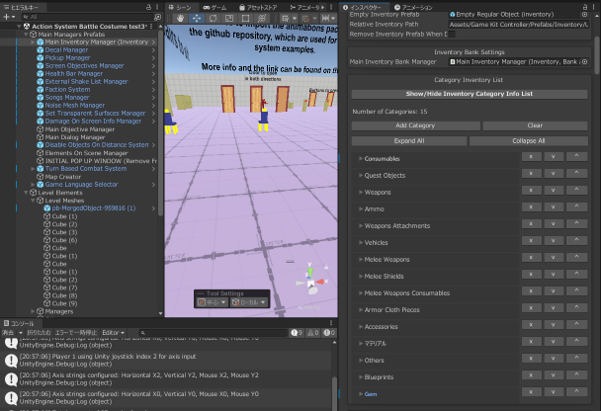The width and height of the screenshot is (601, 411).
Task: Toggle console warning messages filter
Action: 313,333
